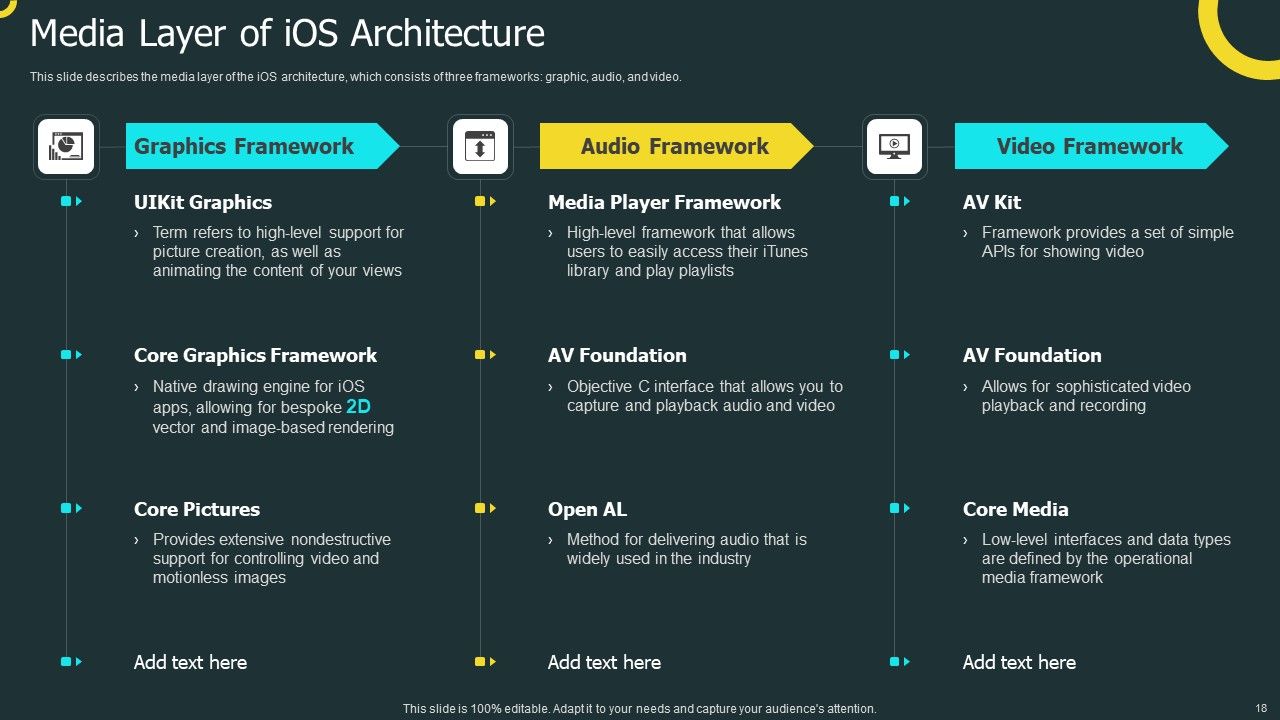Select the bullet marker beside Media Player Framework
Screen dimensions: 1280x720
[x=485, y=202]
